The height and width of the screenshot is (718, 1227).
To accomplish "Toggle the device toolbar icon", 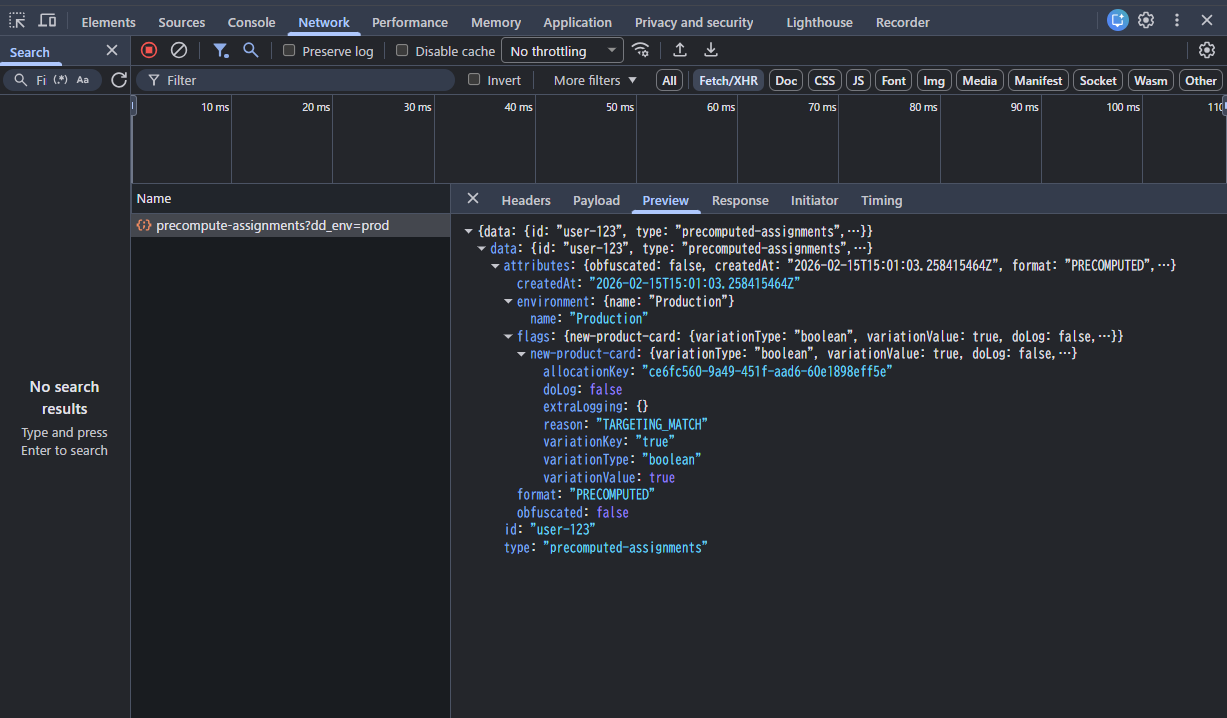I will (47, 21).
